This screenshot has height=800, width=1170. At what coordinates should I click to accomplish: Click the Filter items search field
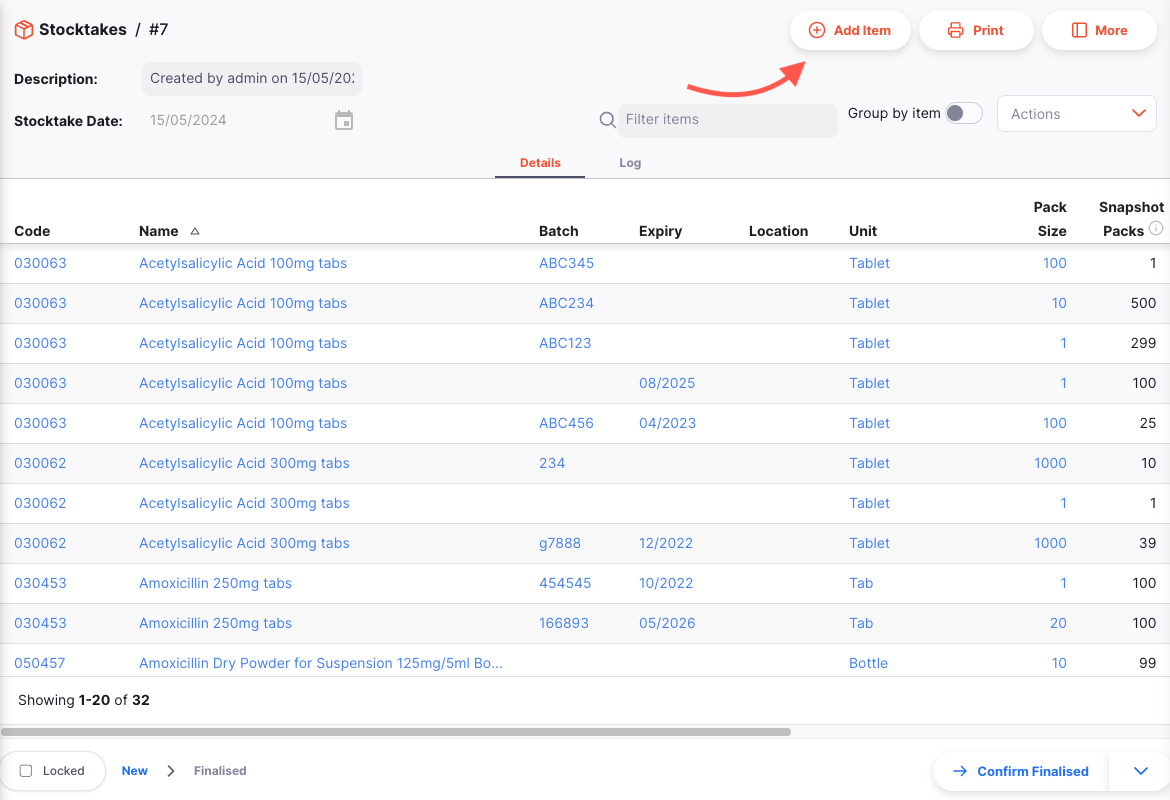pyautogui.click(x=727, y=119)
